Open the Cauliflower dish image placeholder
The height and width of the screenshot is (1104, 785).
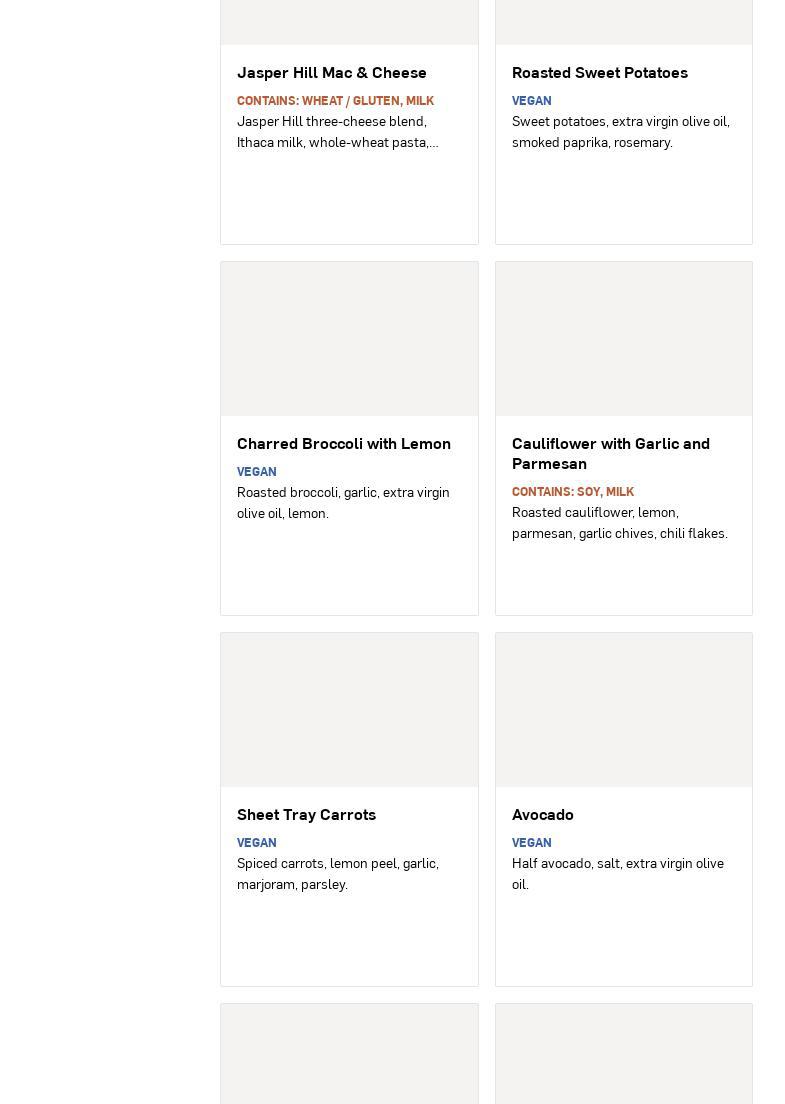(x=623, y=339)
